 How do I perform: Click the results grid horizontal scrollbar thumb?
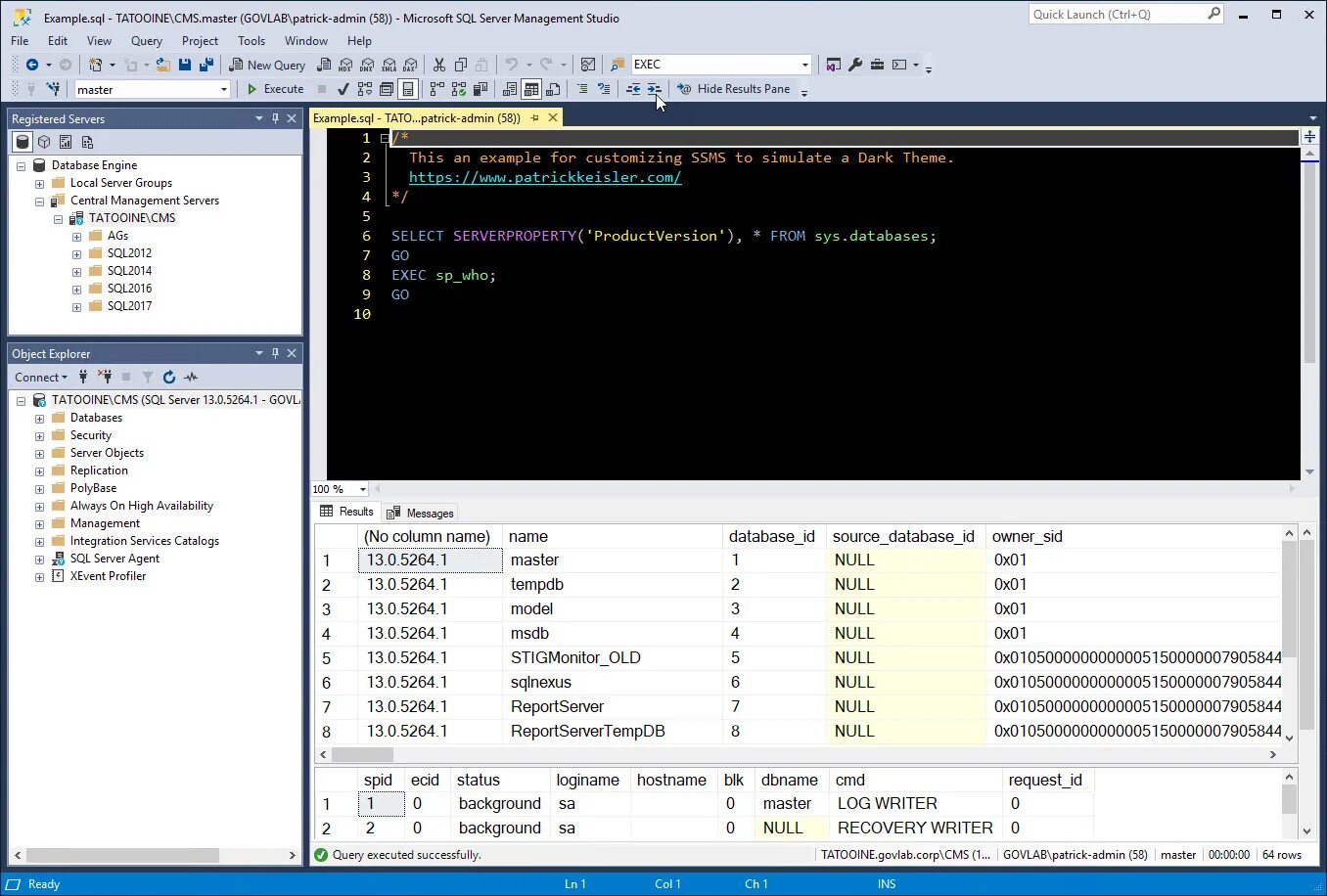tap(362, 755)
